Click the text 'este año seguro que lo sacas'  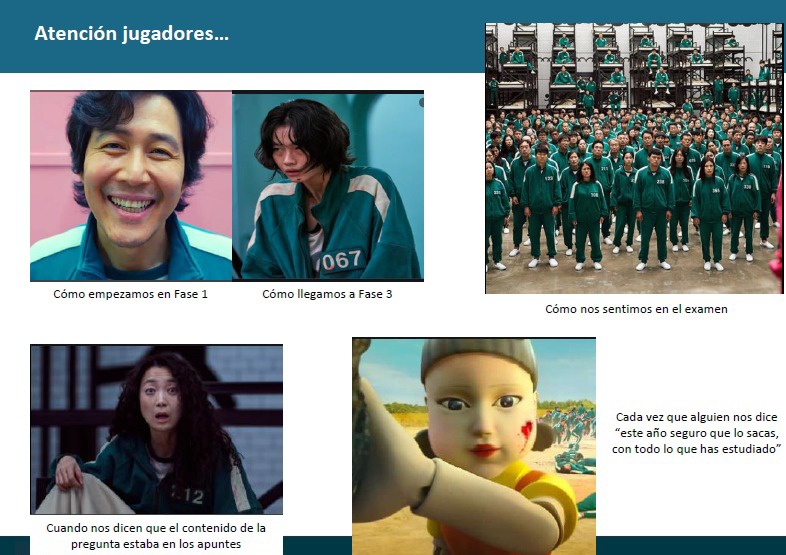[x=697, y=433]
